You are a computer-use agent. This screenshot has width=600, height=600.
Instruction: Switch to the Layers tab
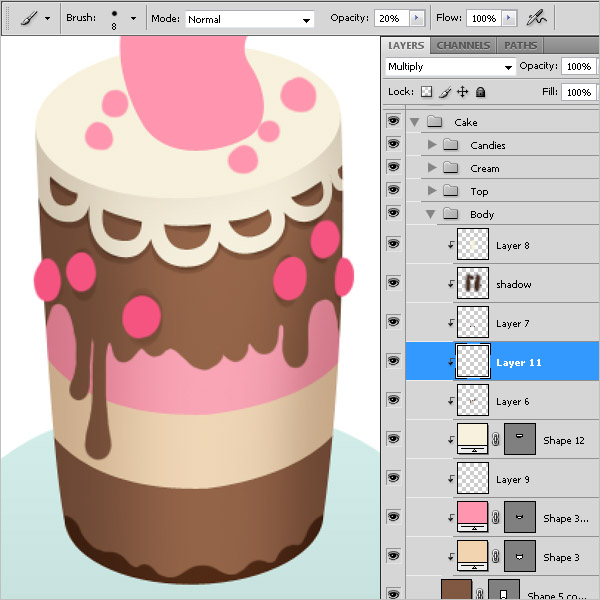[406, 46]
